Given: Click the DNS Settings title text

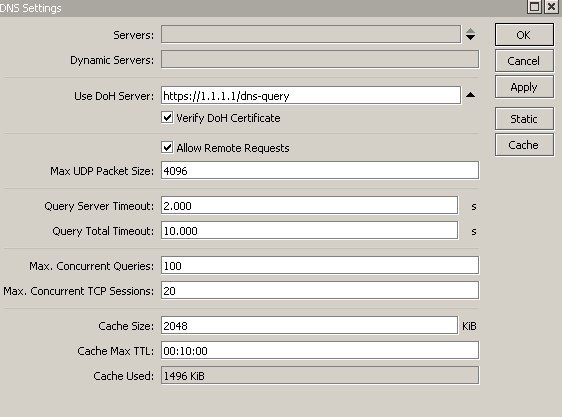Looking at the screenshot, I should (31, 8).
